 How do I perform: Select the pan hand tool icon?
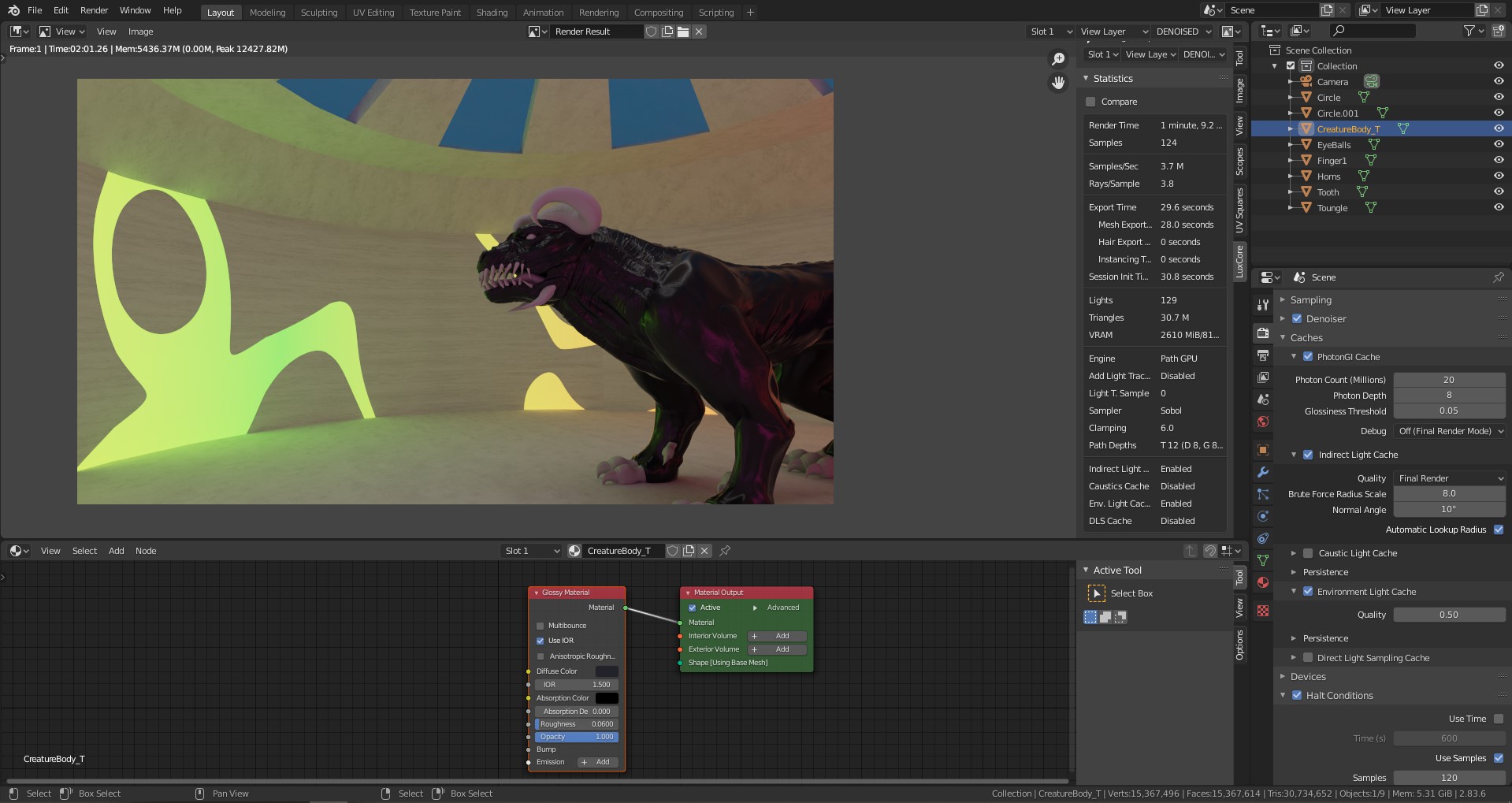(x=1058, y=83)
